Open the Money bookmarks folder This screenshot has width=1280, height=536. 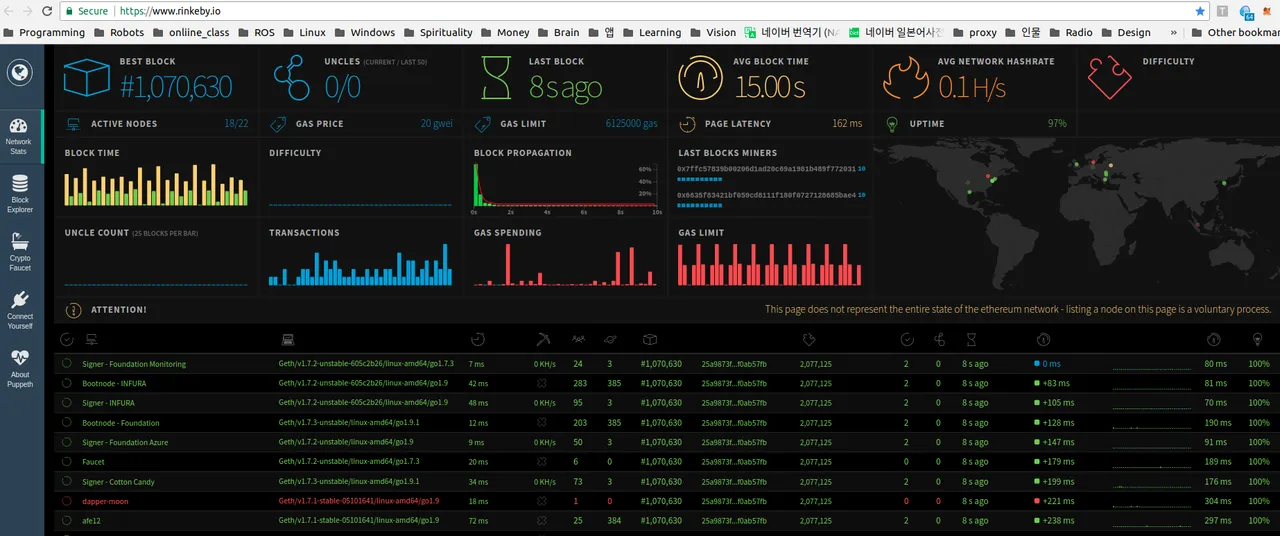click(x=504, y=32)
